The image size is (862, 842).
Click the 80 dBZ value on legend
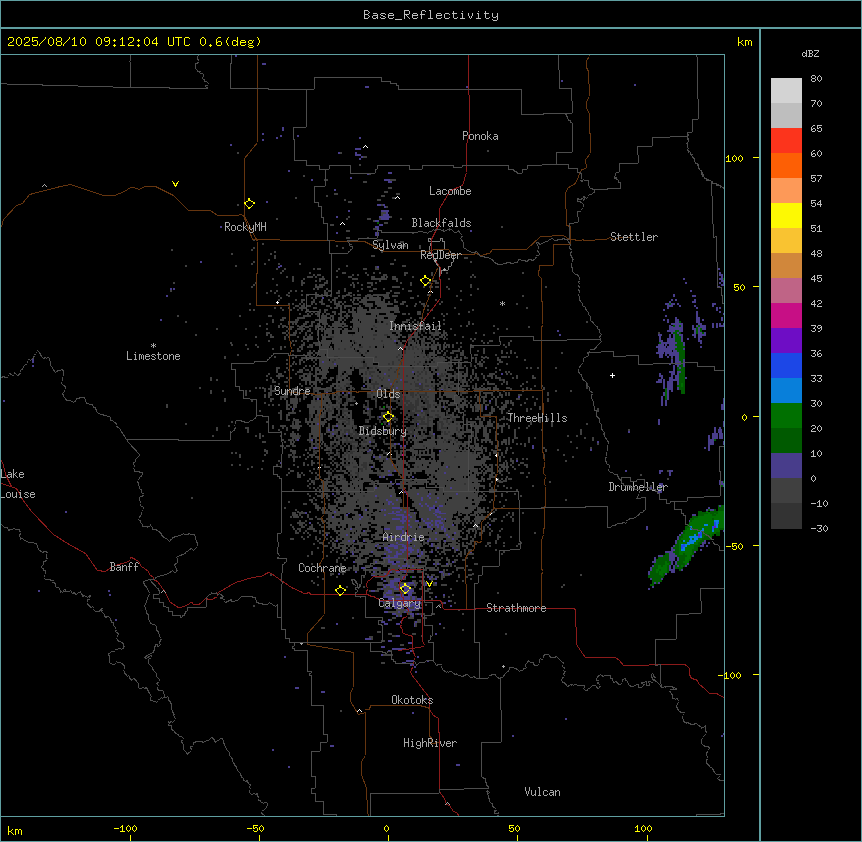pyautogui.click(x=816, y=79)
